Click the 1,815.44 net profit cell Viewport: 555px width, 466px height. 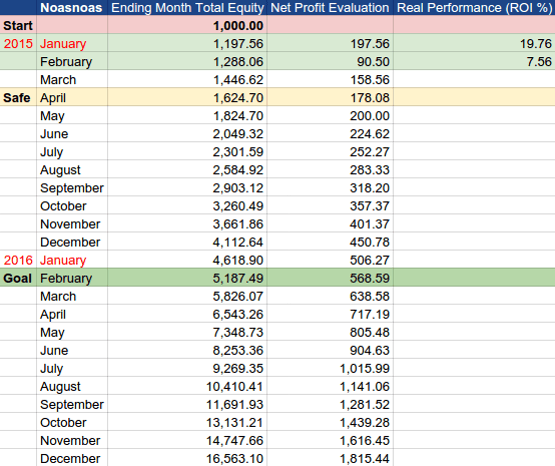330,458
